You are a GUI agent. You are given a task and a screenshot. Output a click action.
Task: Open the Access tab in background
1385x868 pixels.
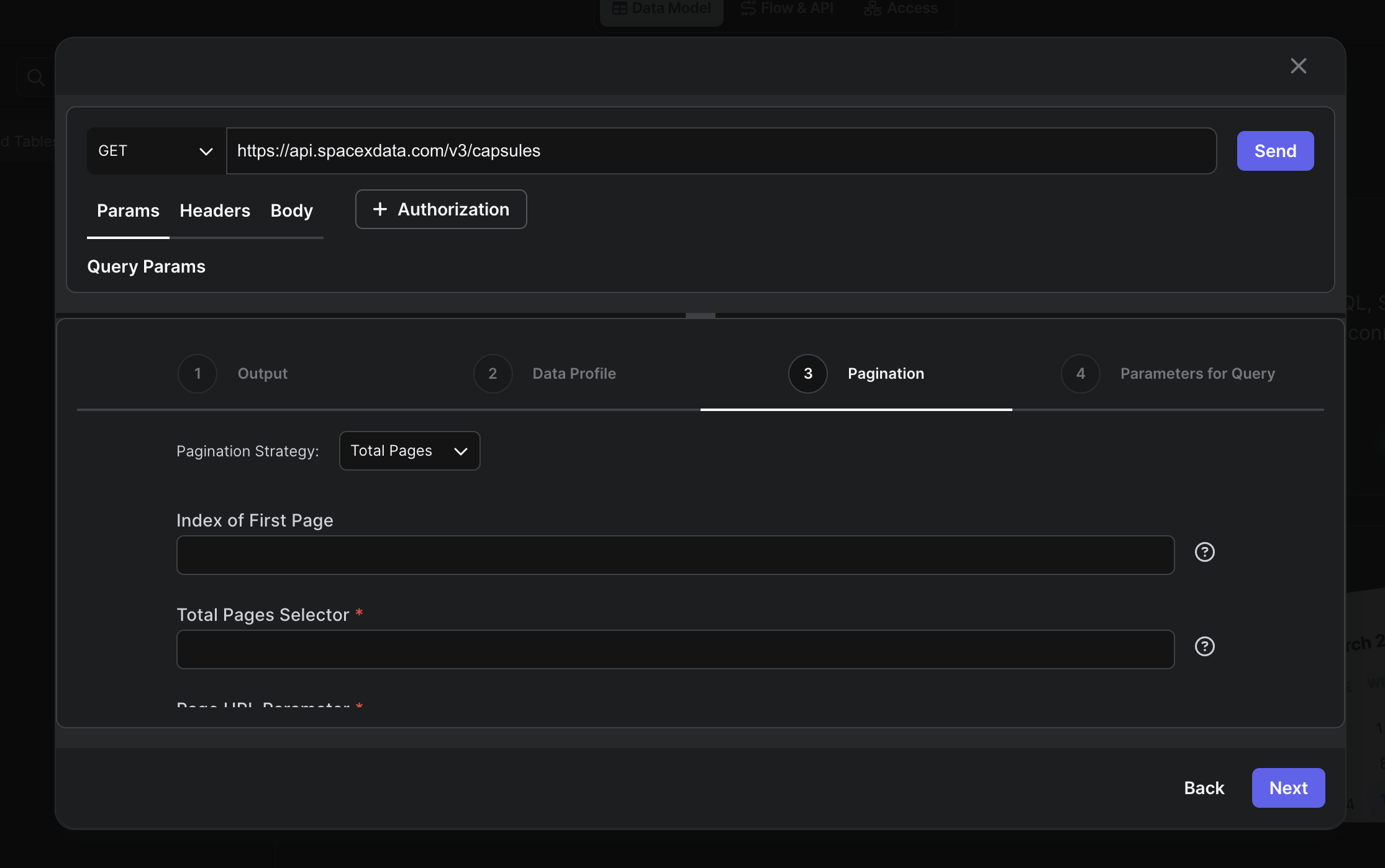click(901, 9)
